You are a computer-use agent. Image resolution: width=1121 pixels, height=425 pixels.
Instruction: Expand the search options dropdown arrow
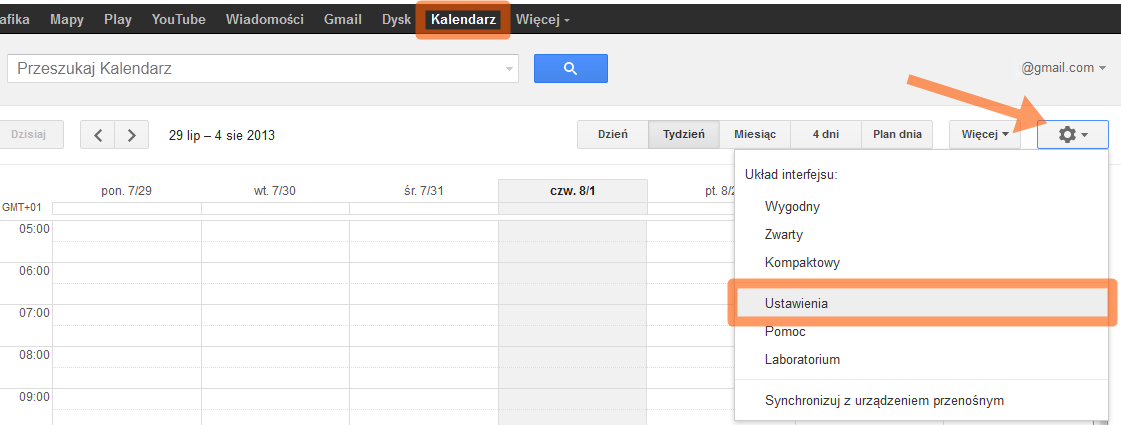[509, 69]
